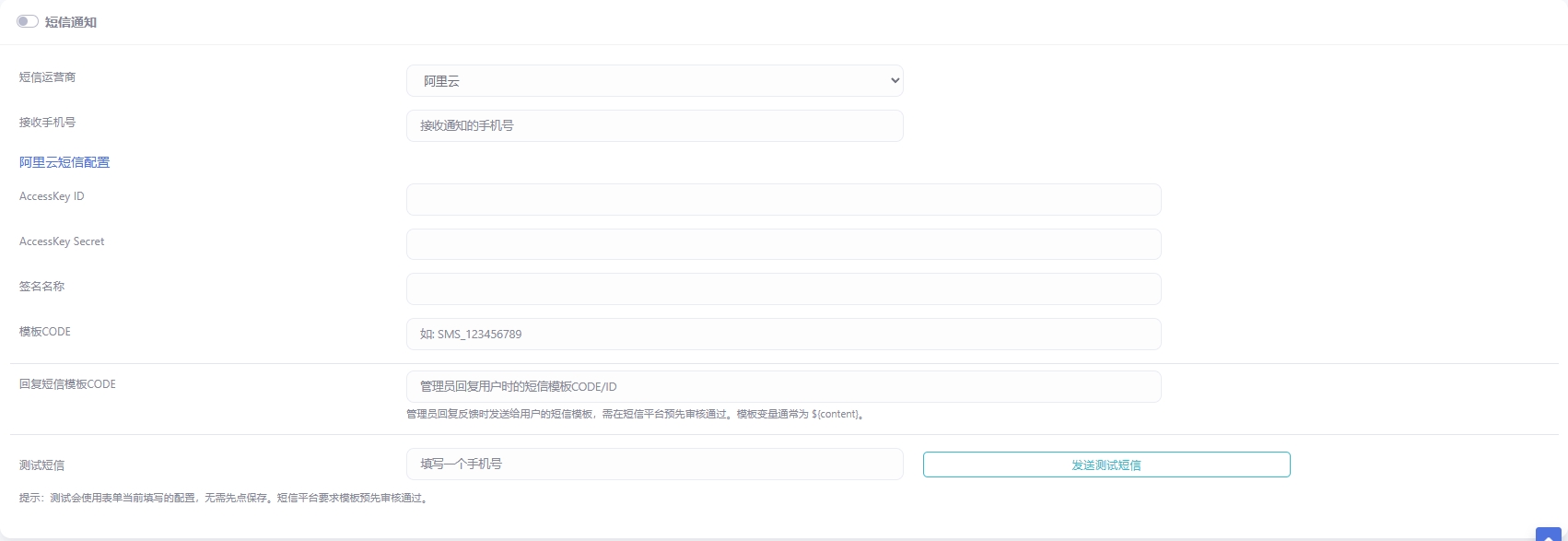Click the 阿里云短信配置 section heading
1568x541 pixels.
click(64, 162)
